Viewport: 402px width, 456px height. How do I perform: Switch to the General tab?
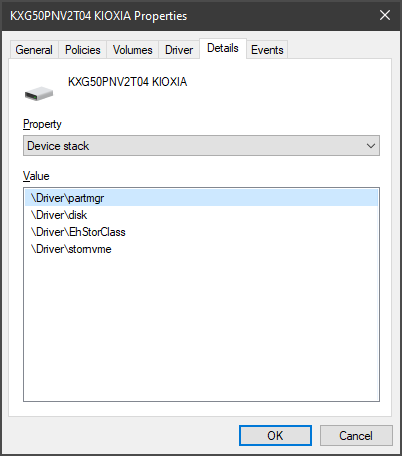(34, 50)
